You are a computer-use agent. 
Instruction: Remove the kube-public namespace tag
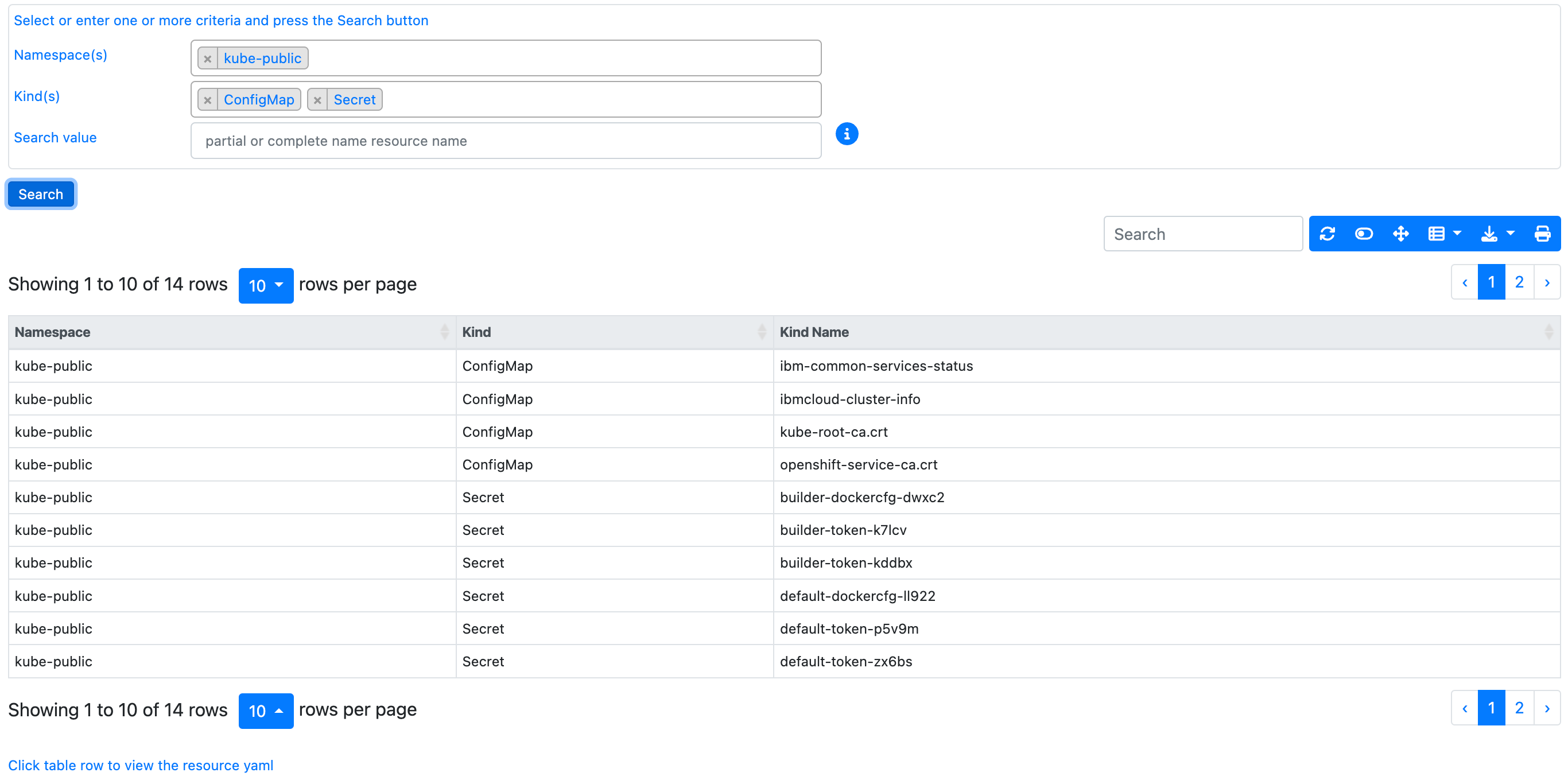pyautogui.click(x=208, y=59)
